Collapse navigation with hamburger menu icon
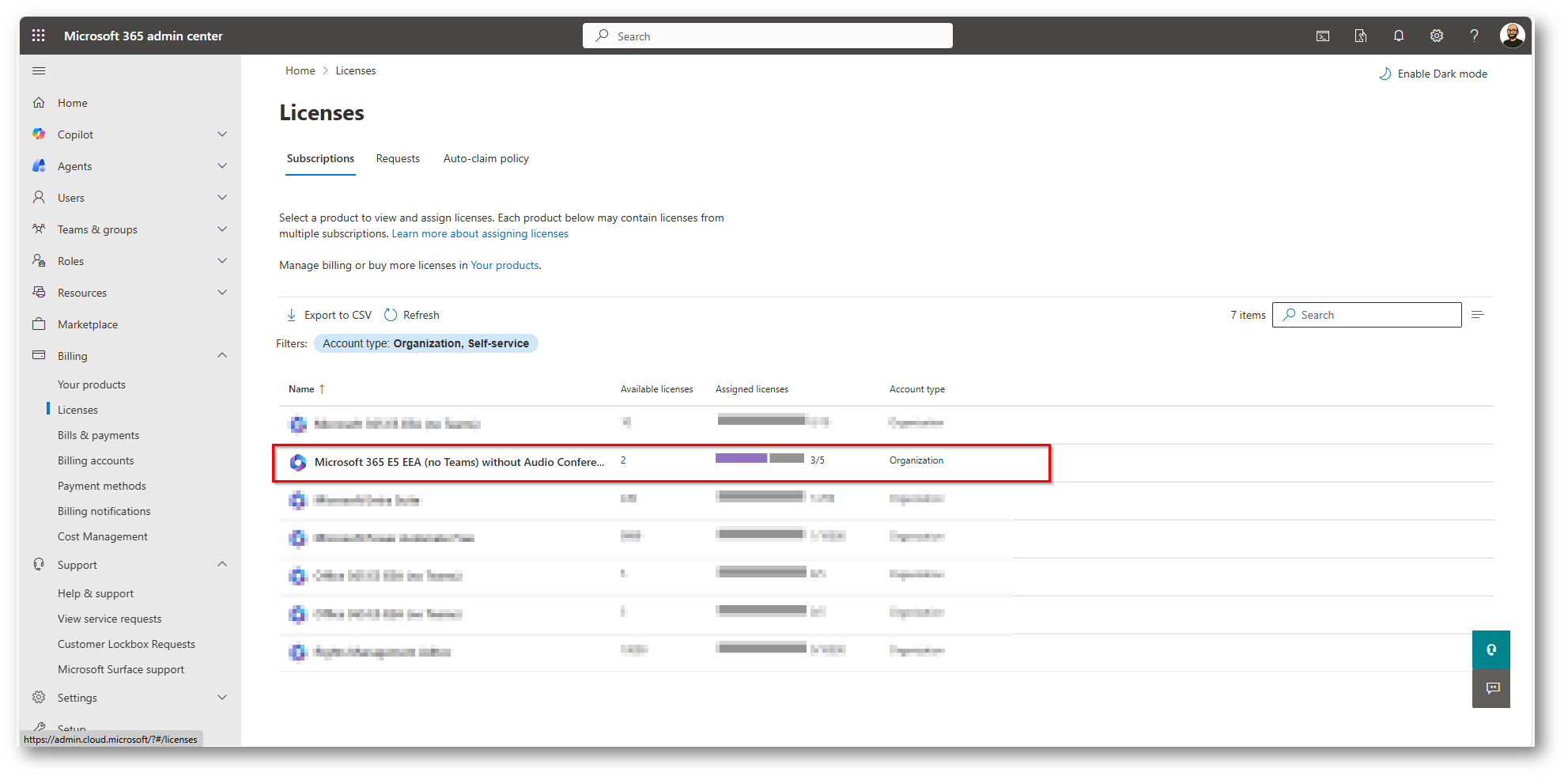Viewport: 1568px width, 780px height. point(39,71)
